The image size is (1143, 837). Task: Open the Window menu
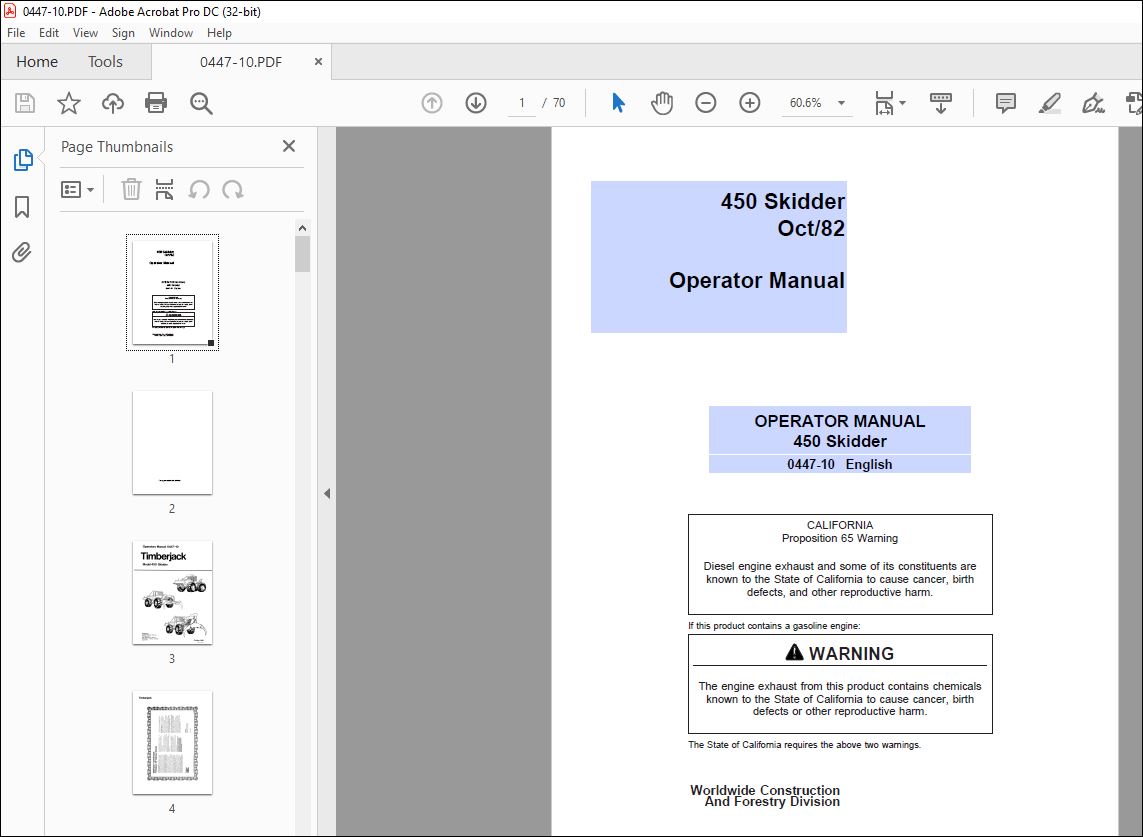tap(171, 33)
